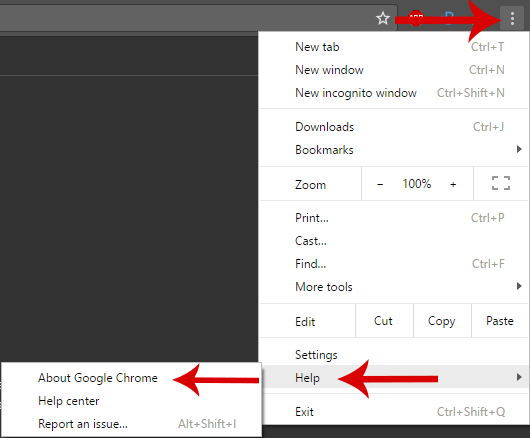Toggle fullscreen mode icon in Zoom row
This screenshot has width=530, height=438.
(501, 184)
